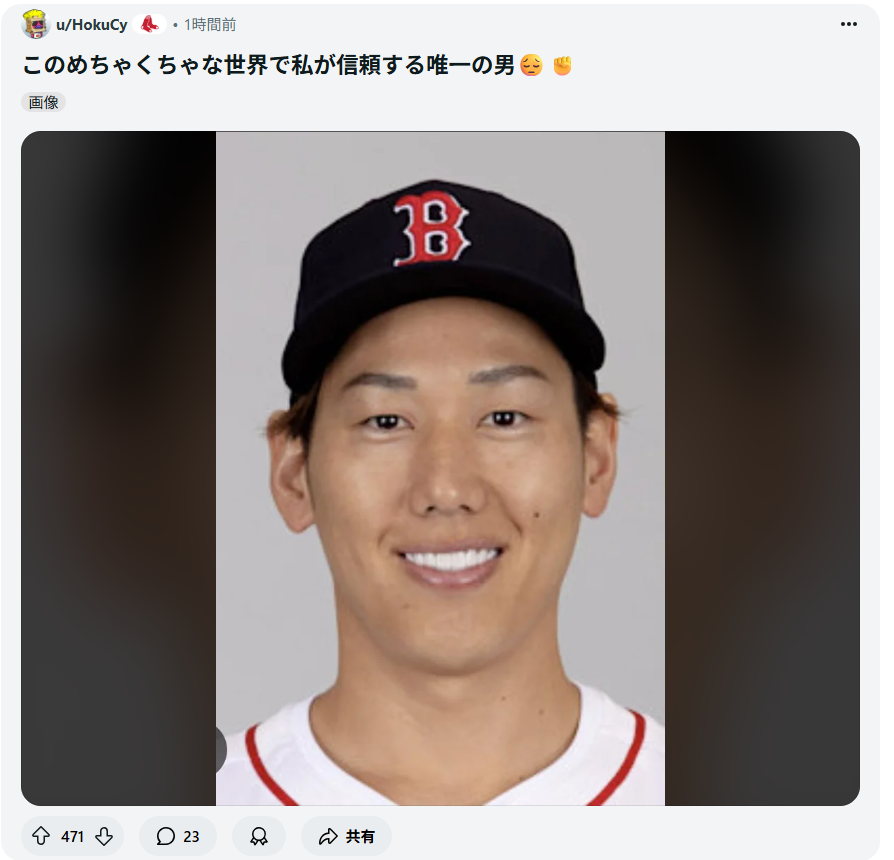Click the 1時間前 timestamp
Viewport: 894px width, 860px height.
pos(210,25)
